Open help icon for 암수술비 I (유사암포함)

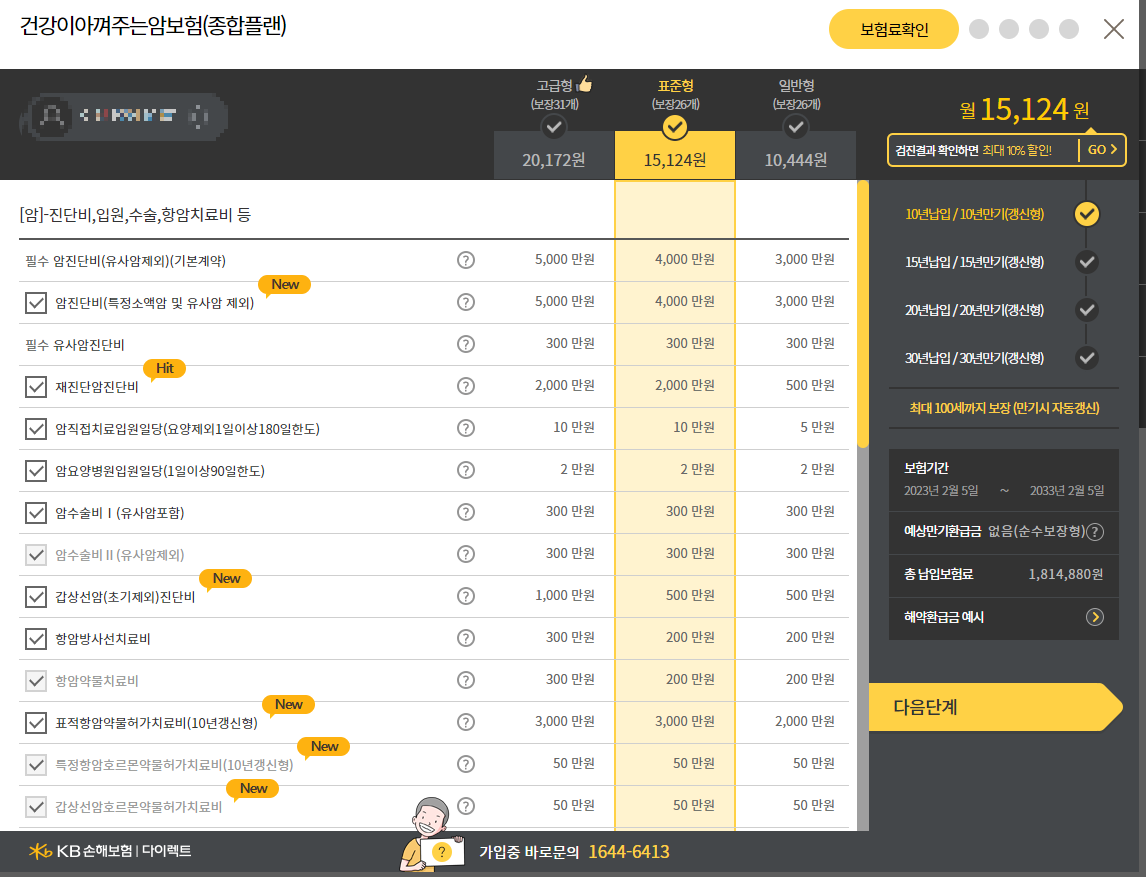click(x=466, y=512)
